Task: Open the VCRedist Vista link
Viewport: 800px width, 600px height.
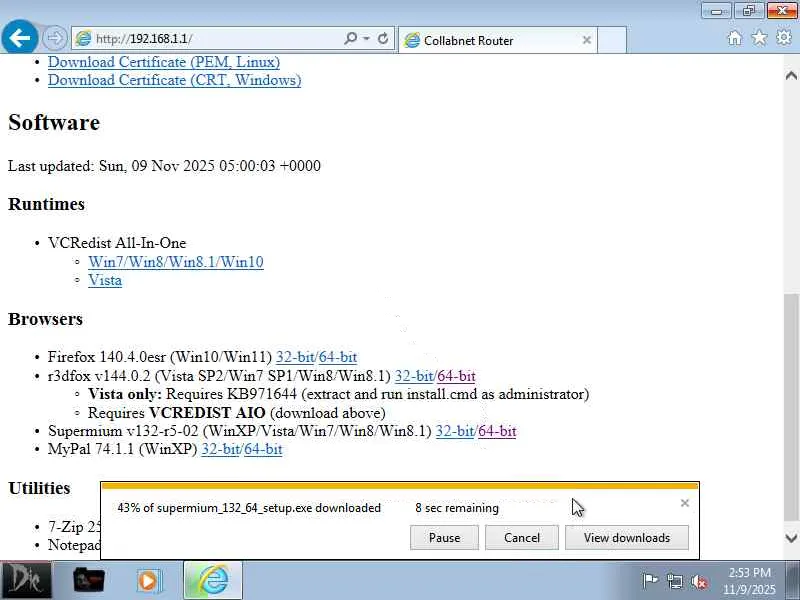Action: click(105, 280)
